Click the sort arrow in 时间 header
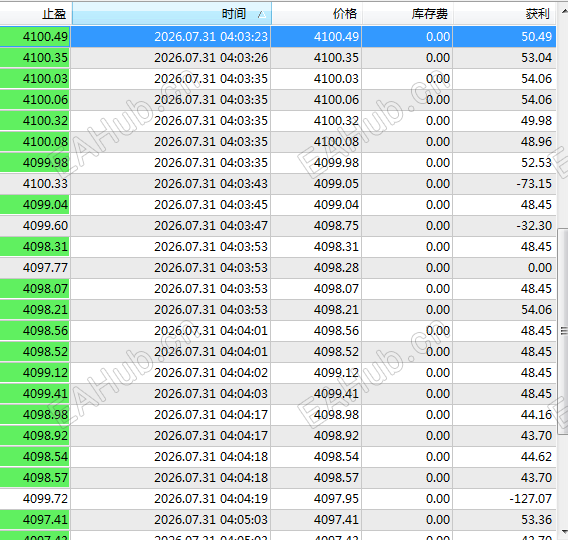Screen dimensions: 568x540 pyautogui.click(x=262, y=15)
